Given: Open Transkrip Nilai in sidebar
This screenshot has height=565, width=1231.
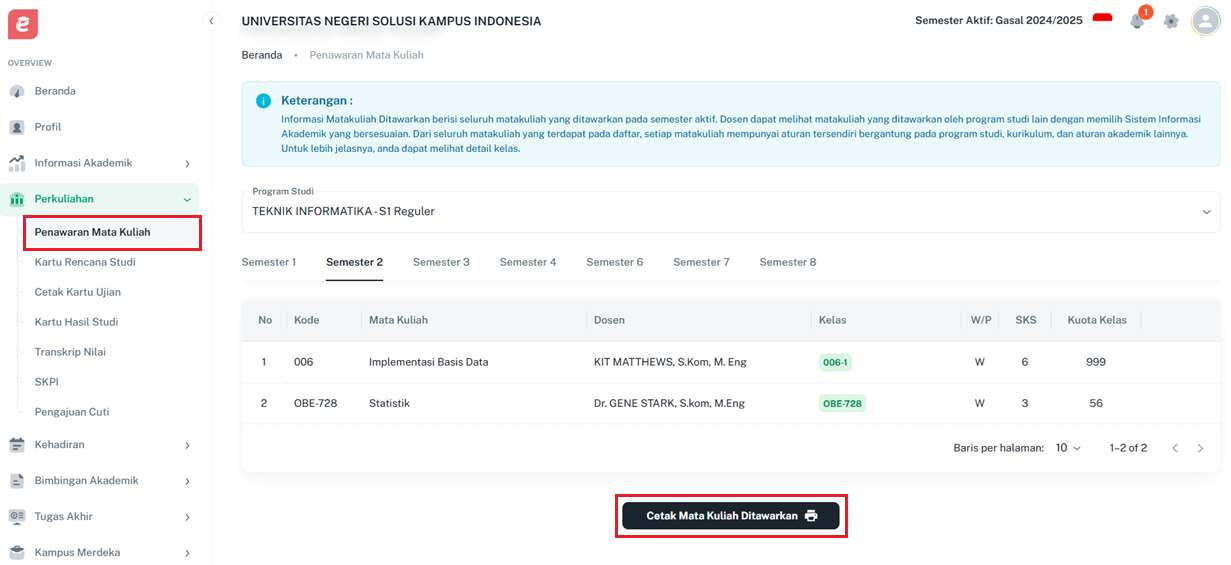Looking at the screenshot, I should [x=70, y=352].
